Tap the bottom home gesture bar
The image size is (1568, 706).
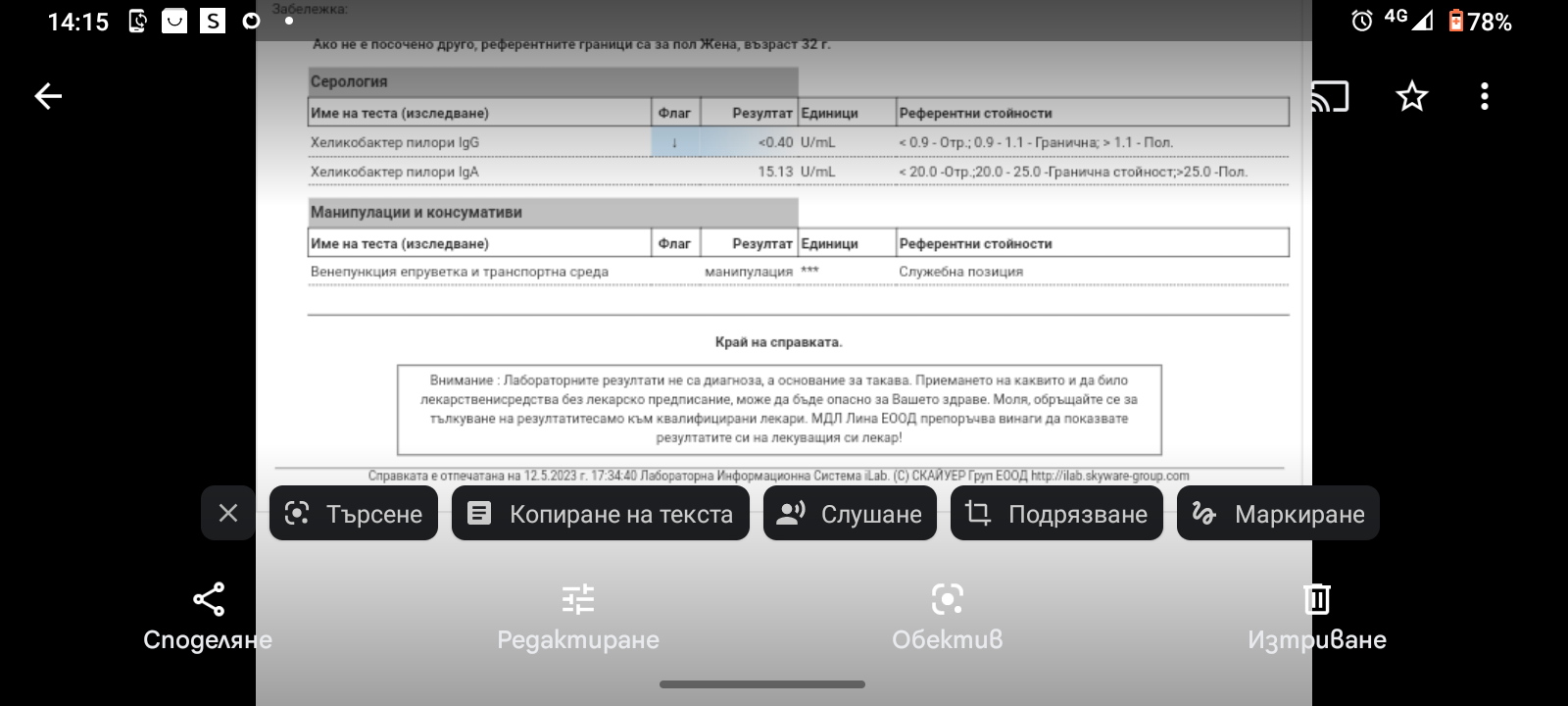pos(762,684)
